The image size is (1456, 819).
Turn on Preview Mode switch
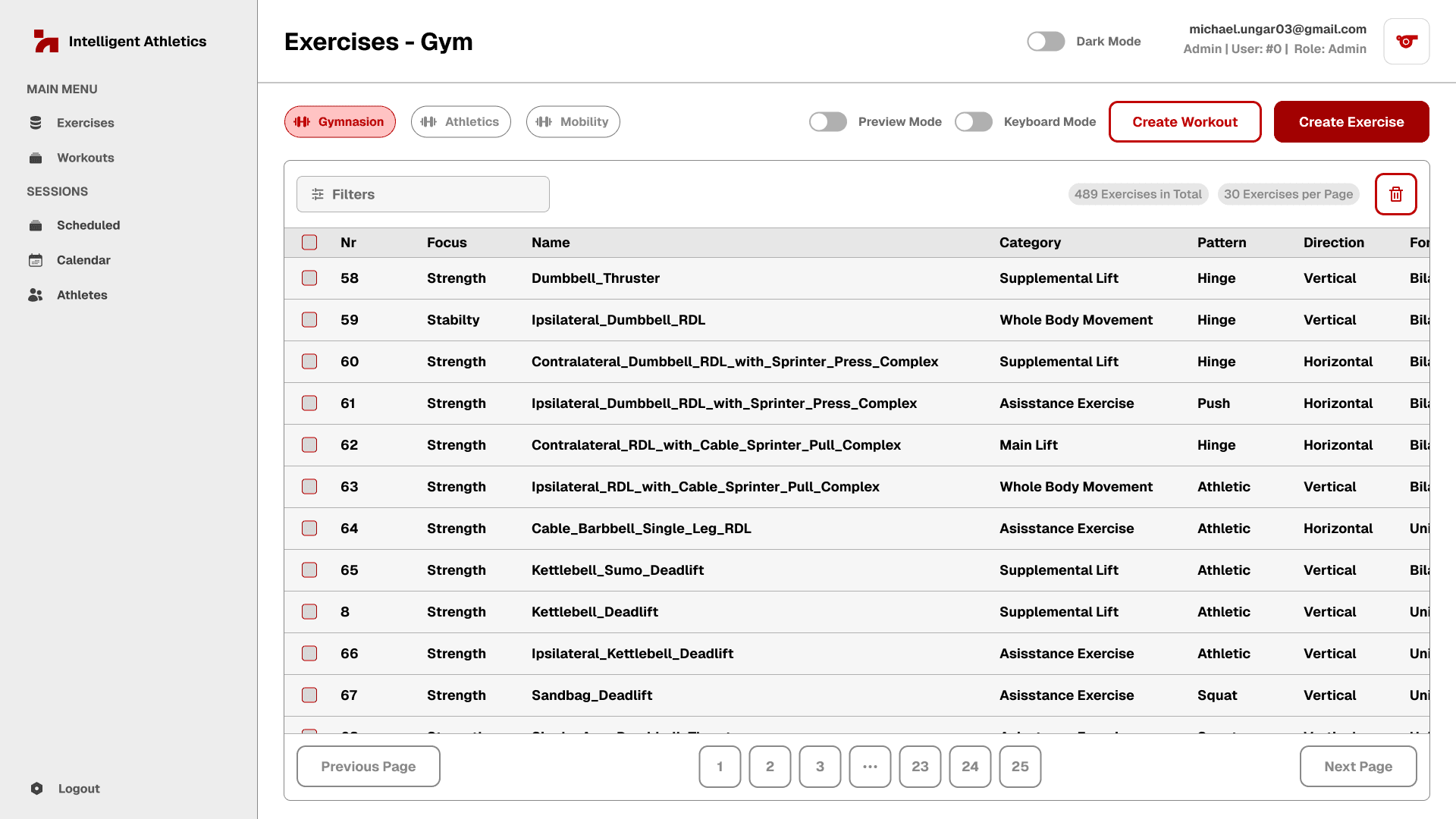[x=827, y=122]
